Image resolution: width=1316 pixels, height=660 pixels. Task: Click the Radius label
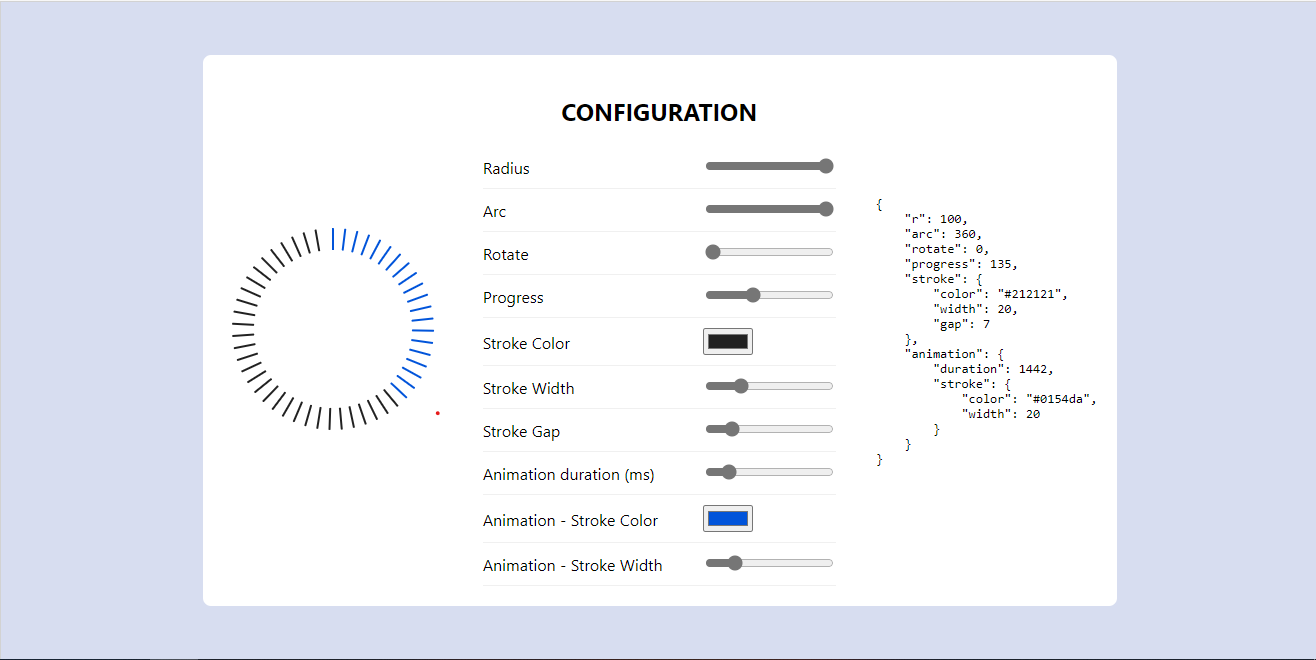coord(506,168)
